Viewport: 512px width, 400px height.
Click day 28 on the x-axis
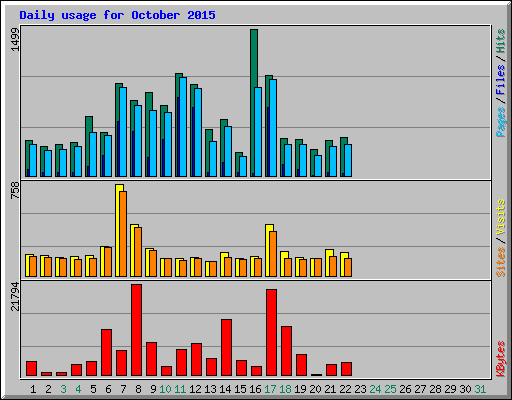tap(435, 389)
